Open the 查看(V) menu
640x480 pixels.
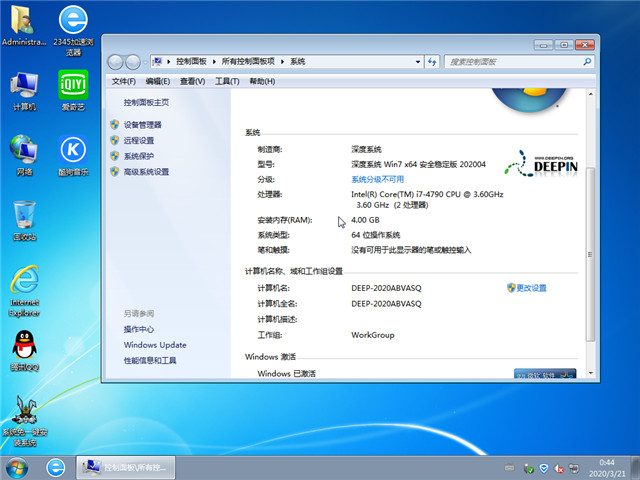[x=192, y=81]
